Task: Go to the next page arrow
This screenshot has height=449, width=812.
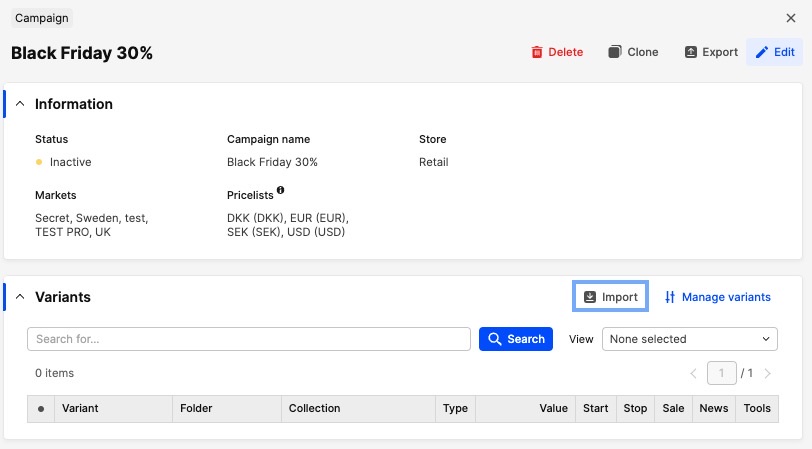Action: pyautogui.click(x=768, y=374)
